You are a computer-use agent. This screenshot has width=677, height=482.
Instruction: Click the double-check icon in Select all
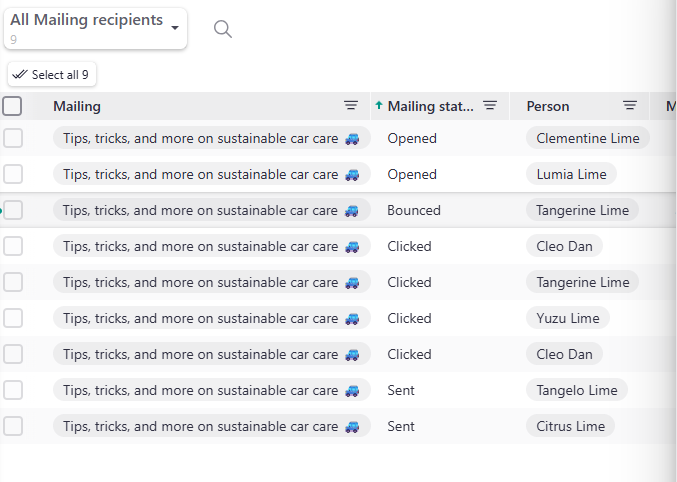click(19, 75)
